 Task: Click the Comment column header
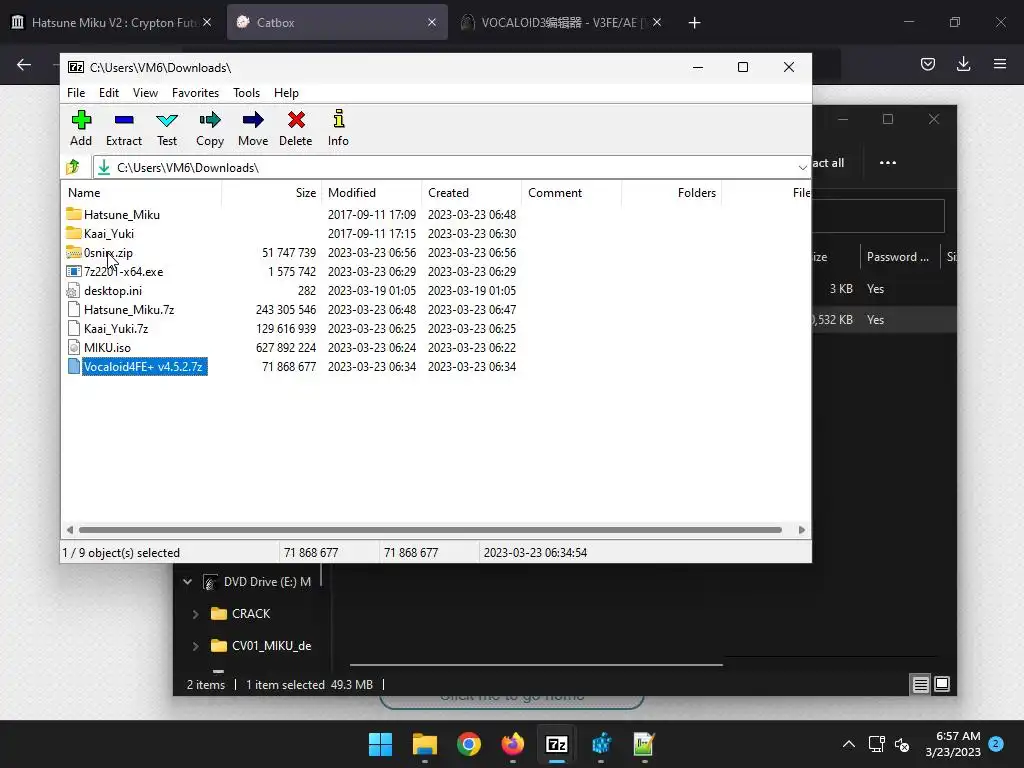(x=571, y=193)
